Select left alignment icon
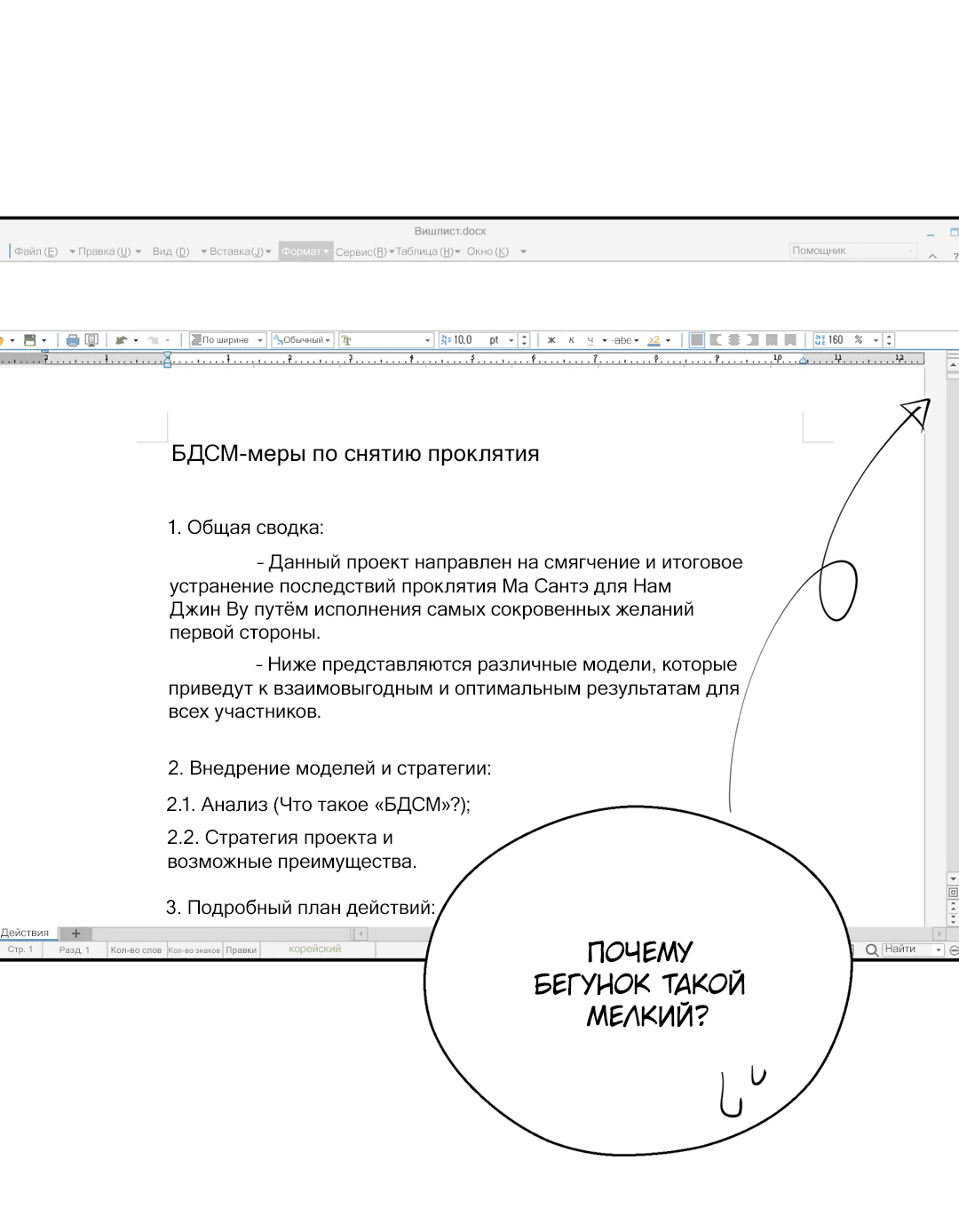 (716, 340)
